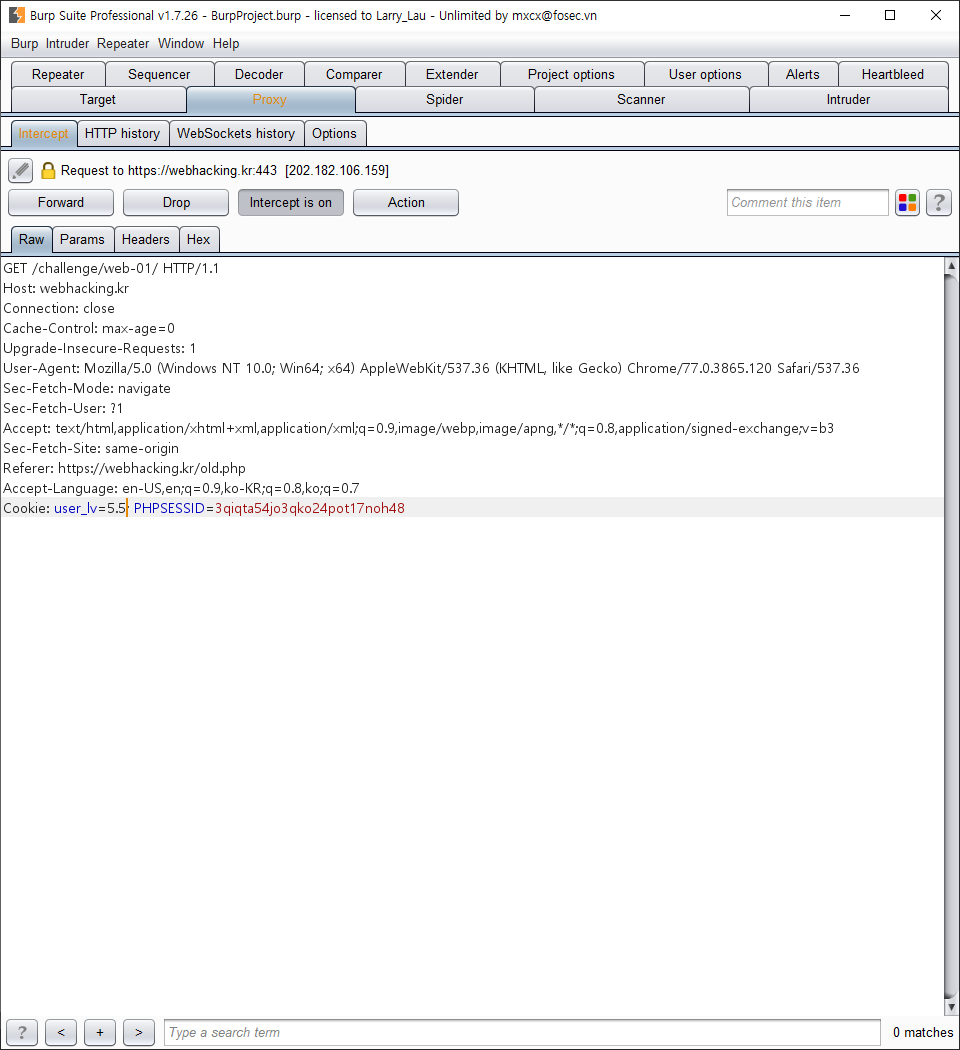
Task: Click the Type a search term field
Action: click(522, 1032)
